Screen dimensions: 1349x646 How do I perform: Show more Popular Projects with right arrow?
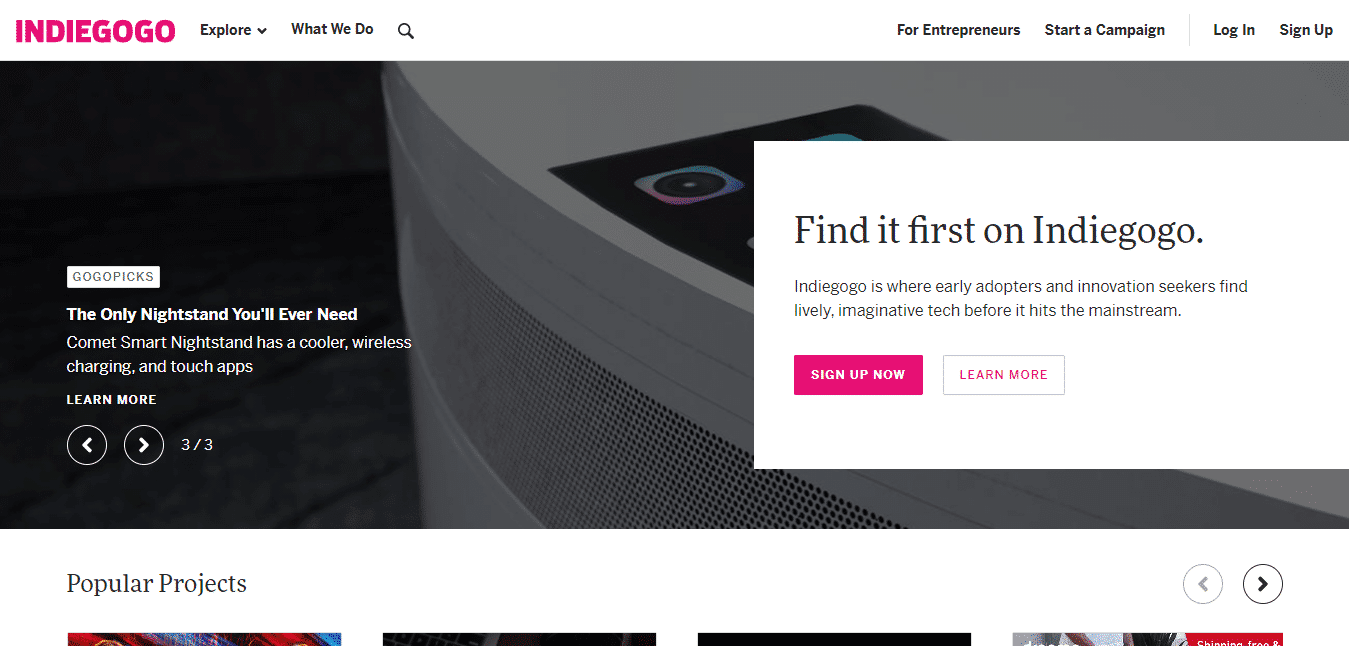1262,584
